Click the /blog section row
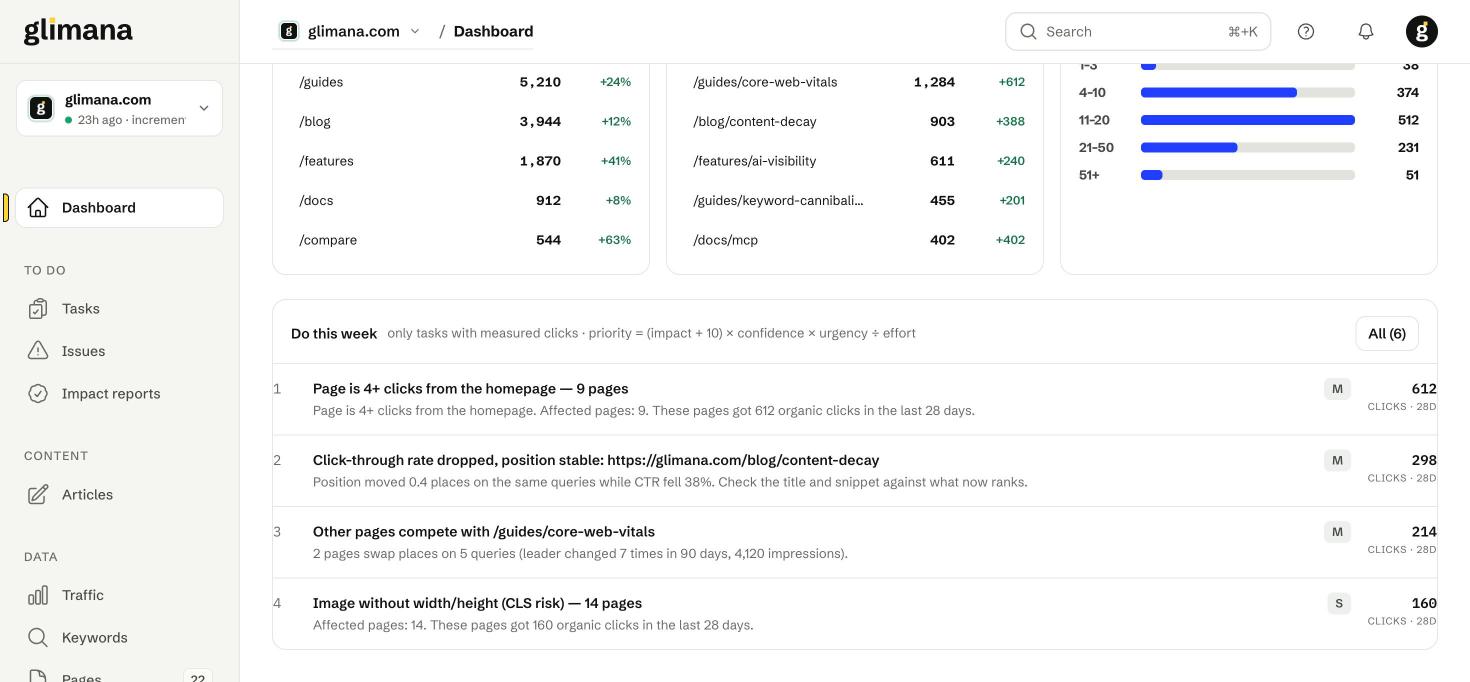Image resolution: width=1470 pixels, height=682 pixels. pos(461,122)
